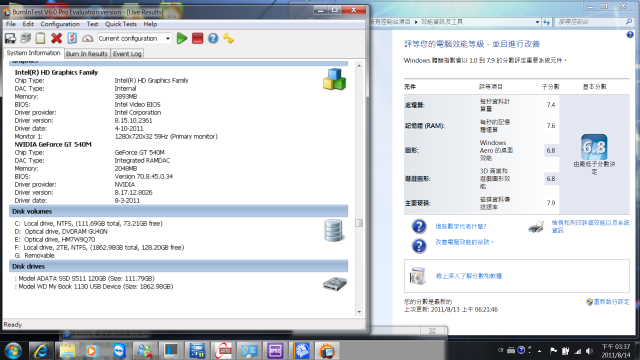Stop tests with the red square button
This screenshot has width=640, height=360.
point(198,38)
